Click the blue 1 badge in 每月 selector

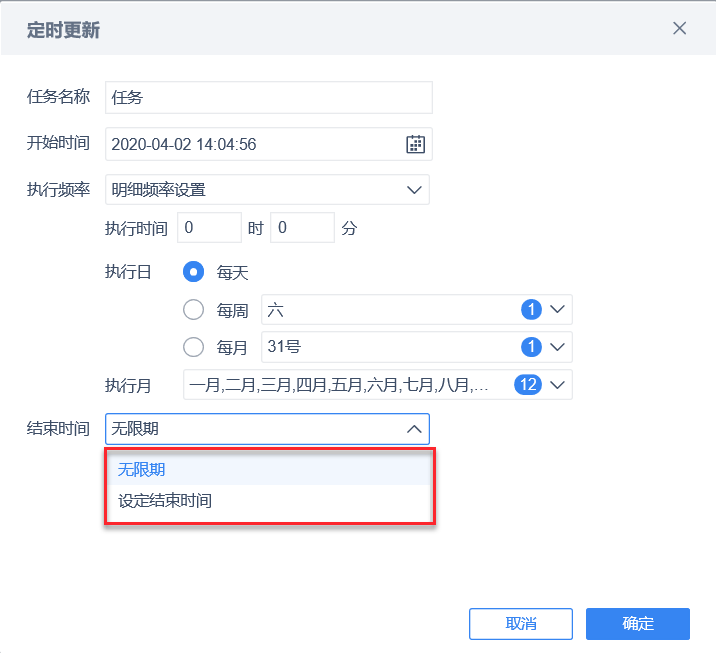(x=531, y=347)
